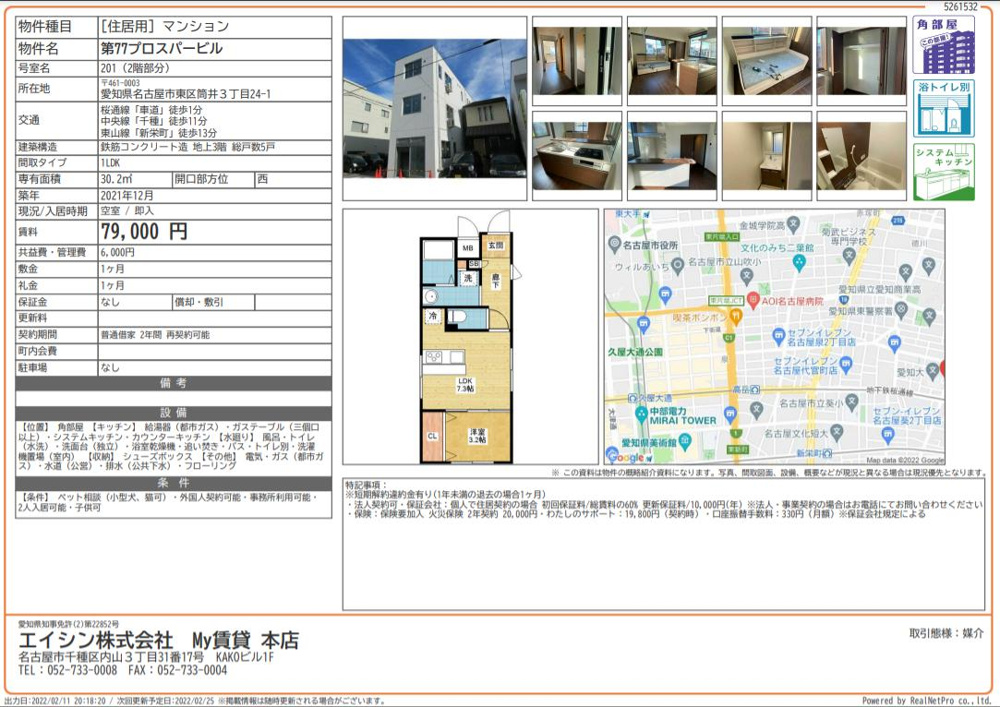
Task: Select the listing ID 5261532
Action: (x=960, y=7)
